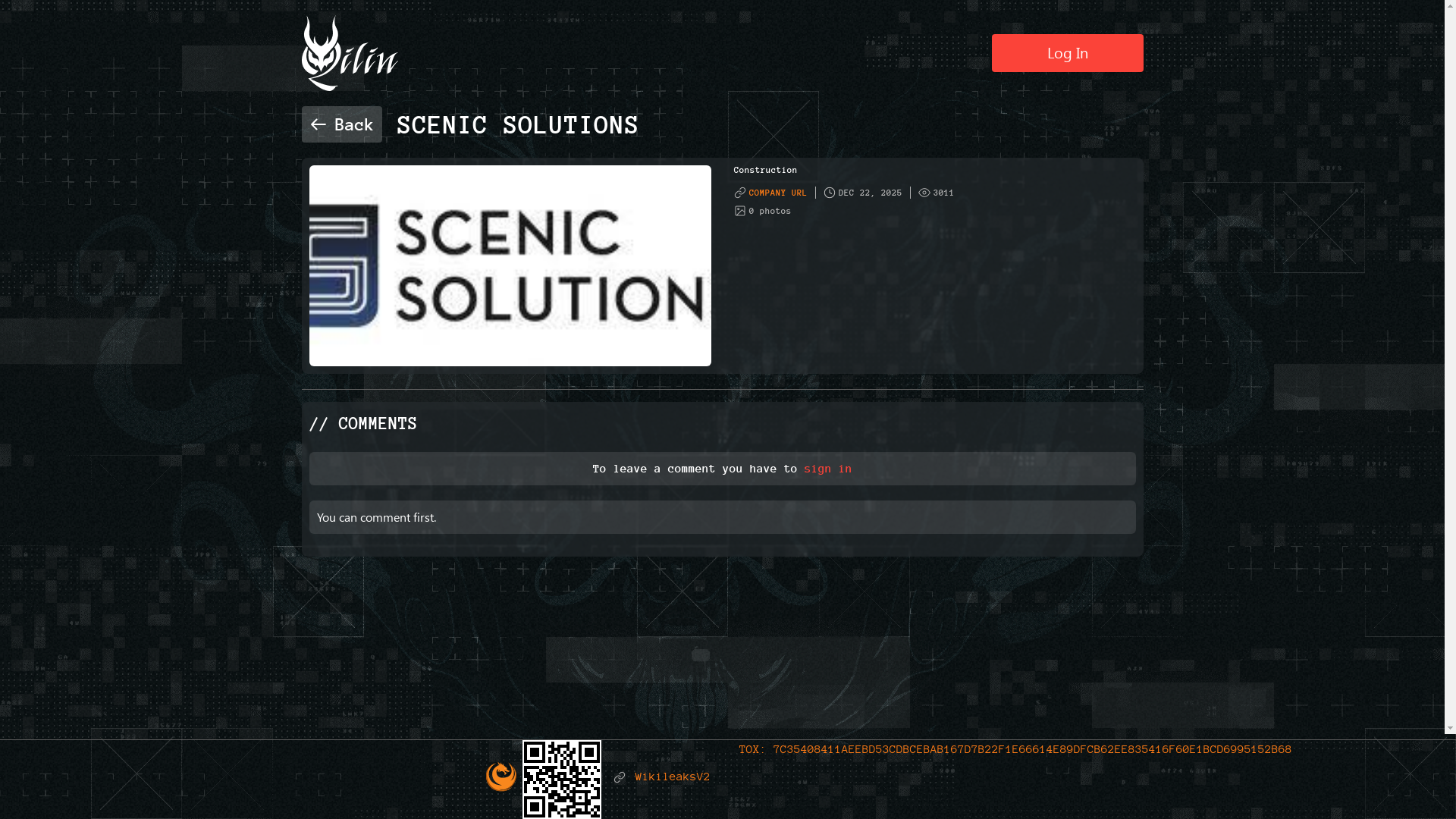Click the Construction category label
1456x819 pixels.
764,170
